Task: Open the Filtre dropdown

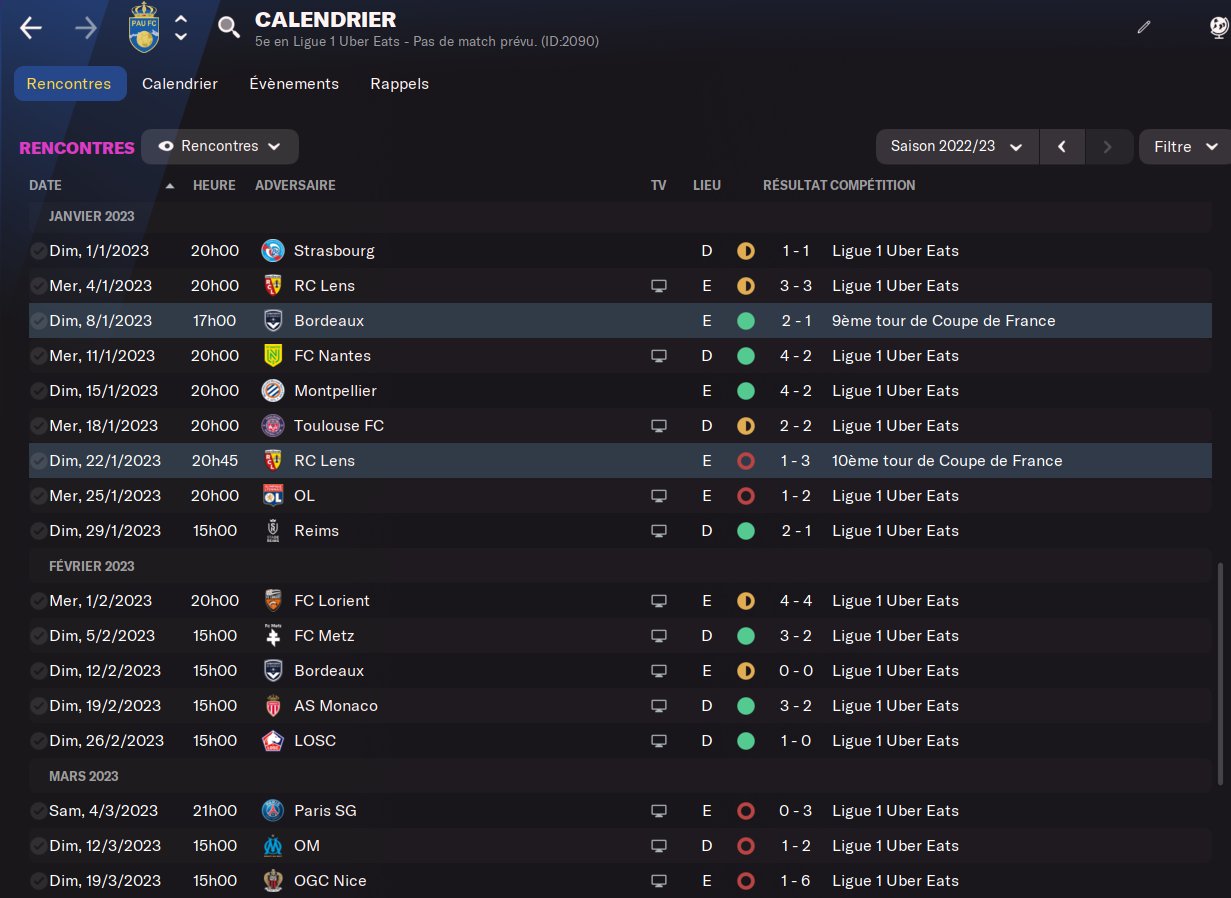Action: (x=1184, y=147)
